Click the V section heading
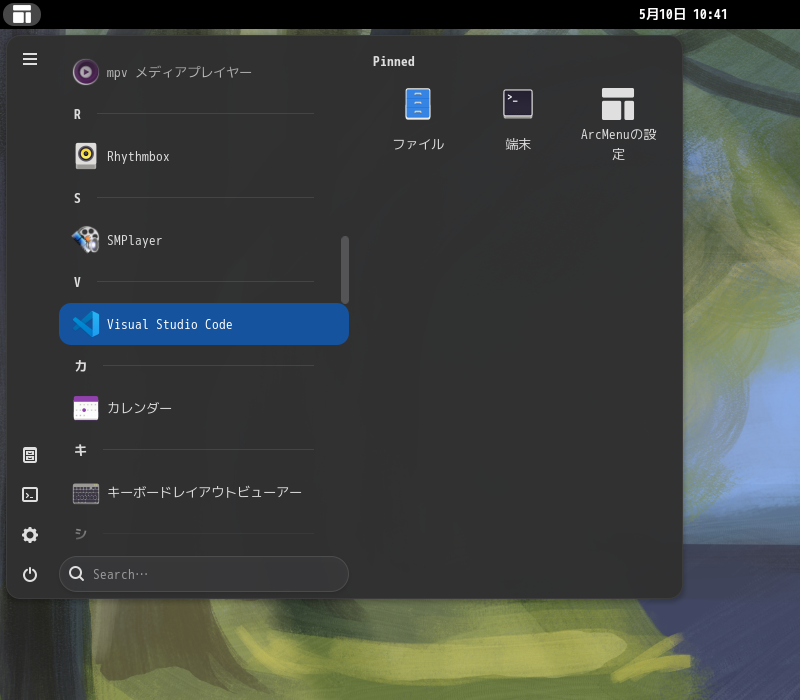This screenshot has width=800, height=700. point(77,282)
